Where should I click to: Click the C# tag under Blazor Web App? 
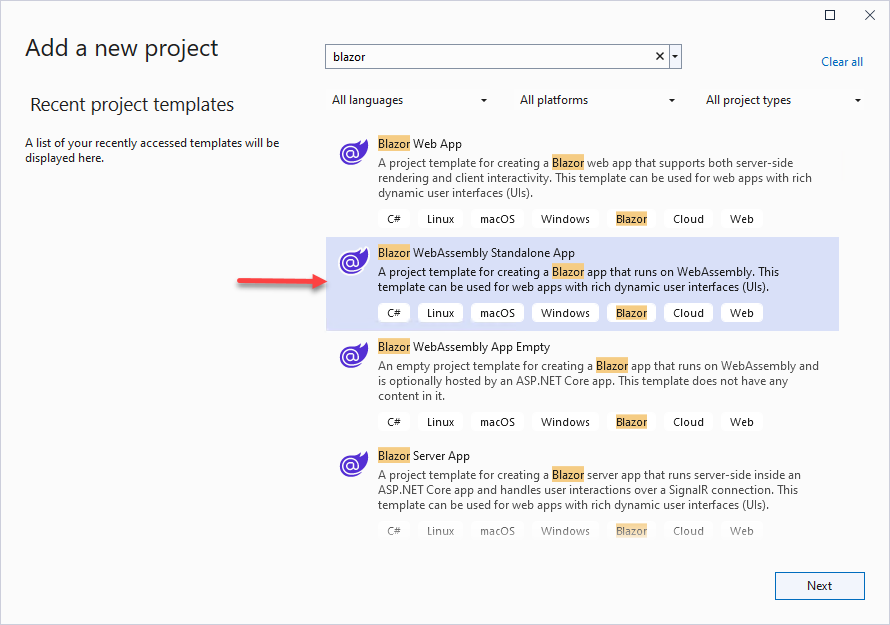[x=394, y=219]
